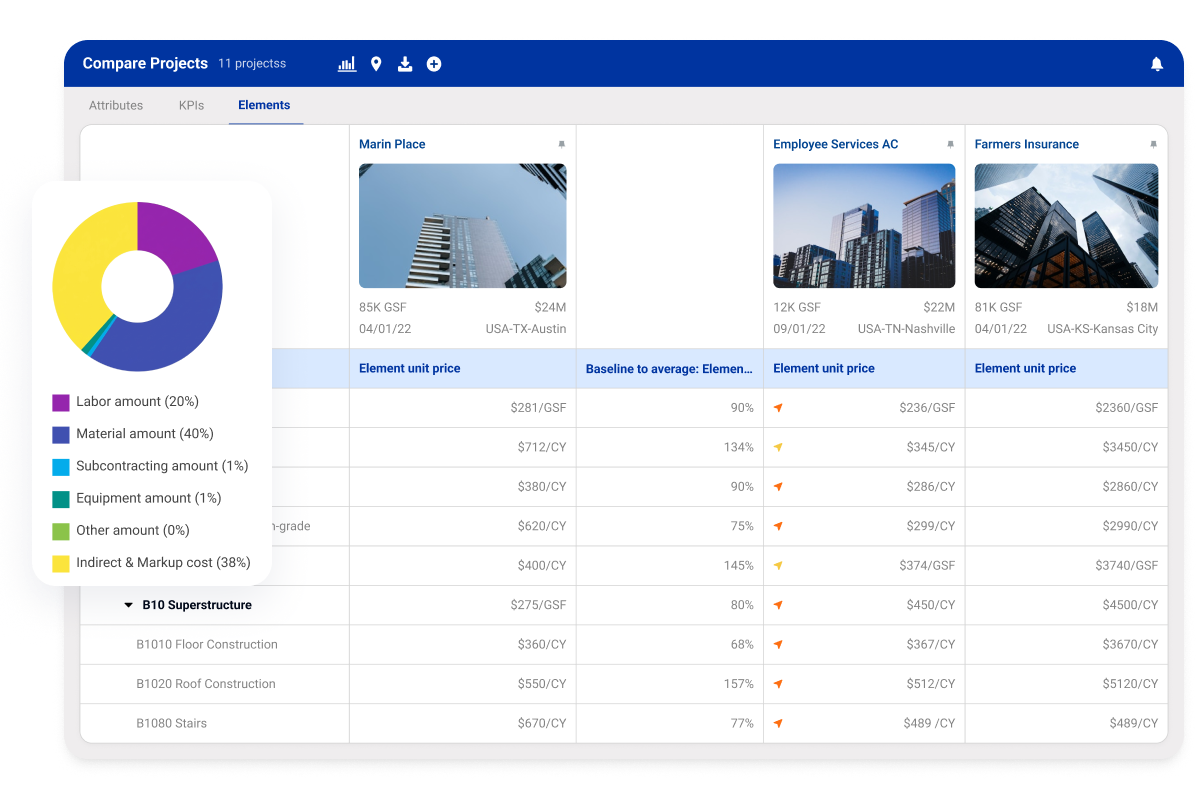This screenshot has height=800, width=1200.
Task: Switch to the Attributes tab
Action: tap(116, 105)
